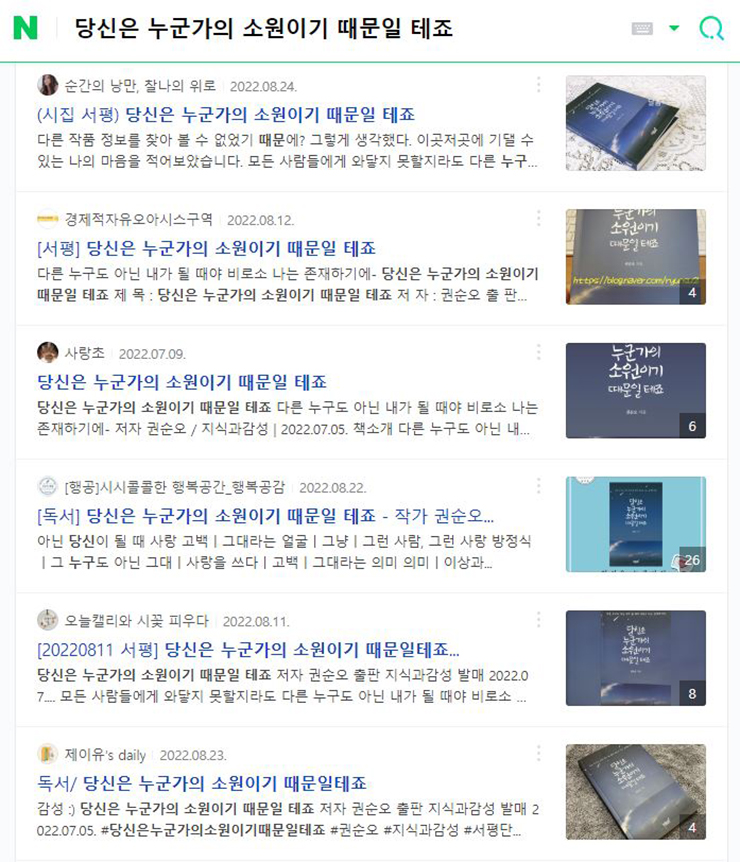Viewport: 740px width, 862px height.
Task: Open more options for the 2022.08.24 post
Action: (538, 85)
